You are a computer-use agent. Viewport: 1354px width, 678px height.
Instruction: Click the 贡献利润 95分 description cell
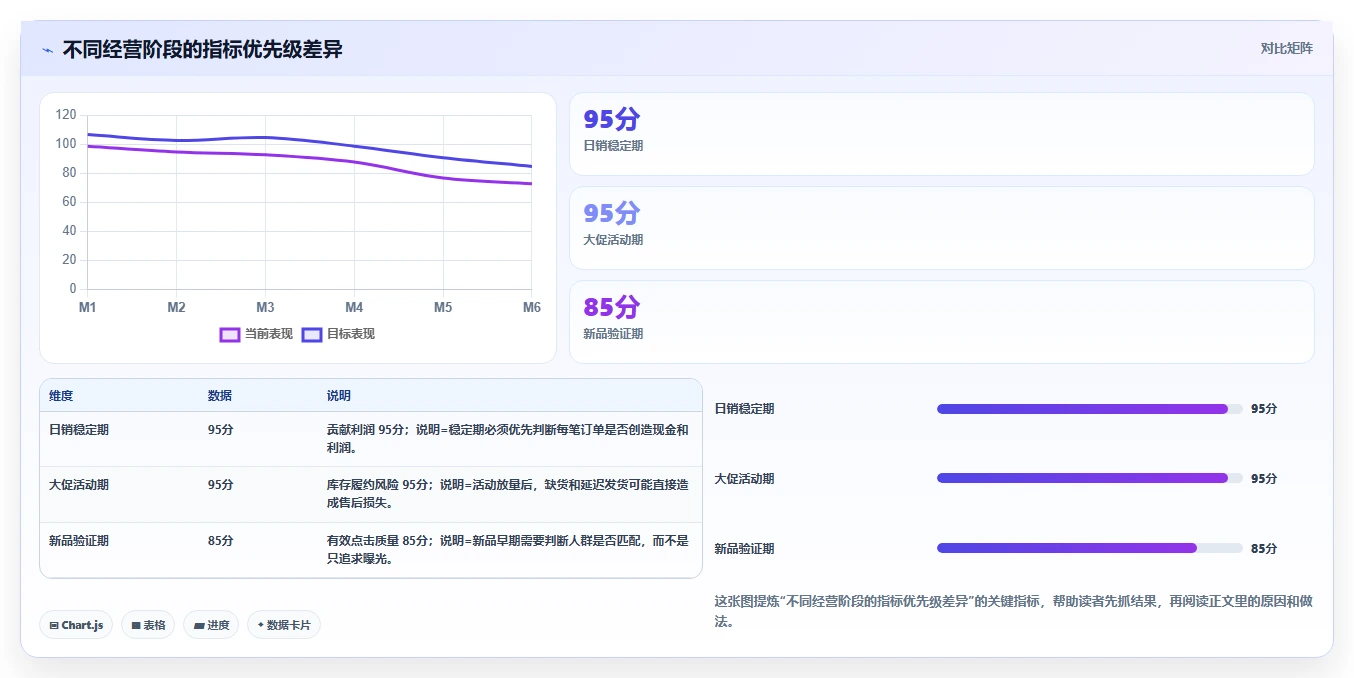coord(508,439)
